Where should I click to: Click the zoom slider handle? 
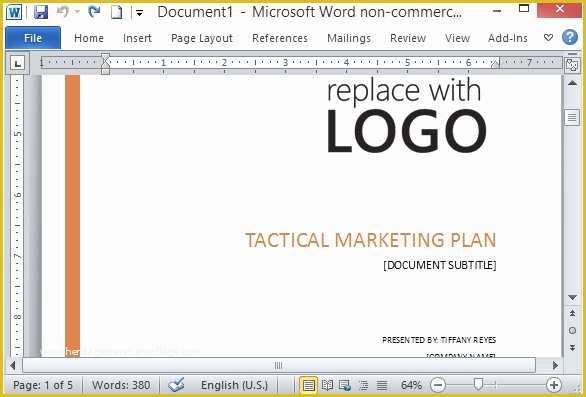tap(478, 384)
